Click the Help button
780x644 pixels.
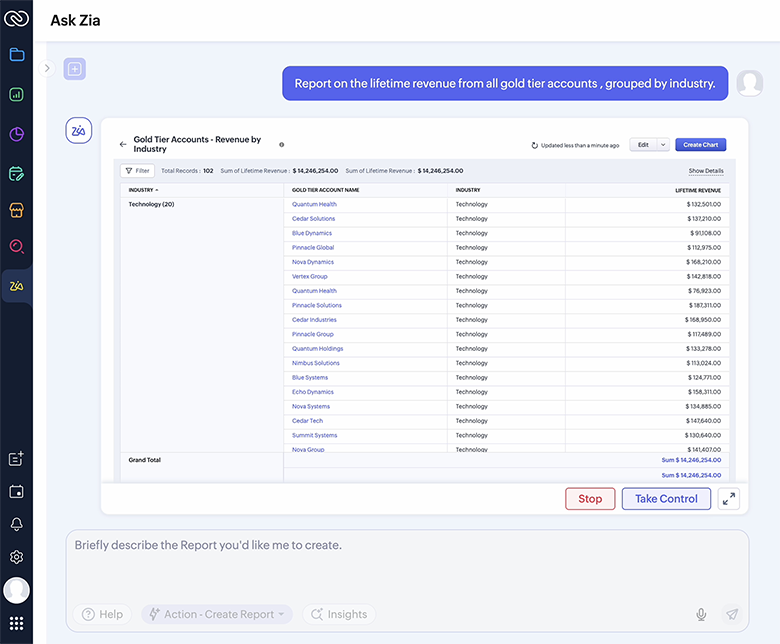point(102,614)
